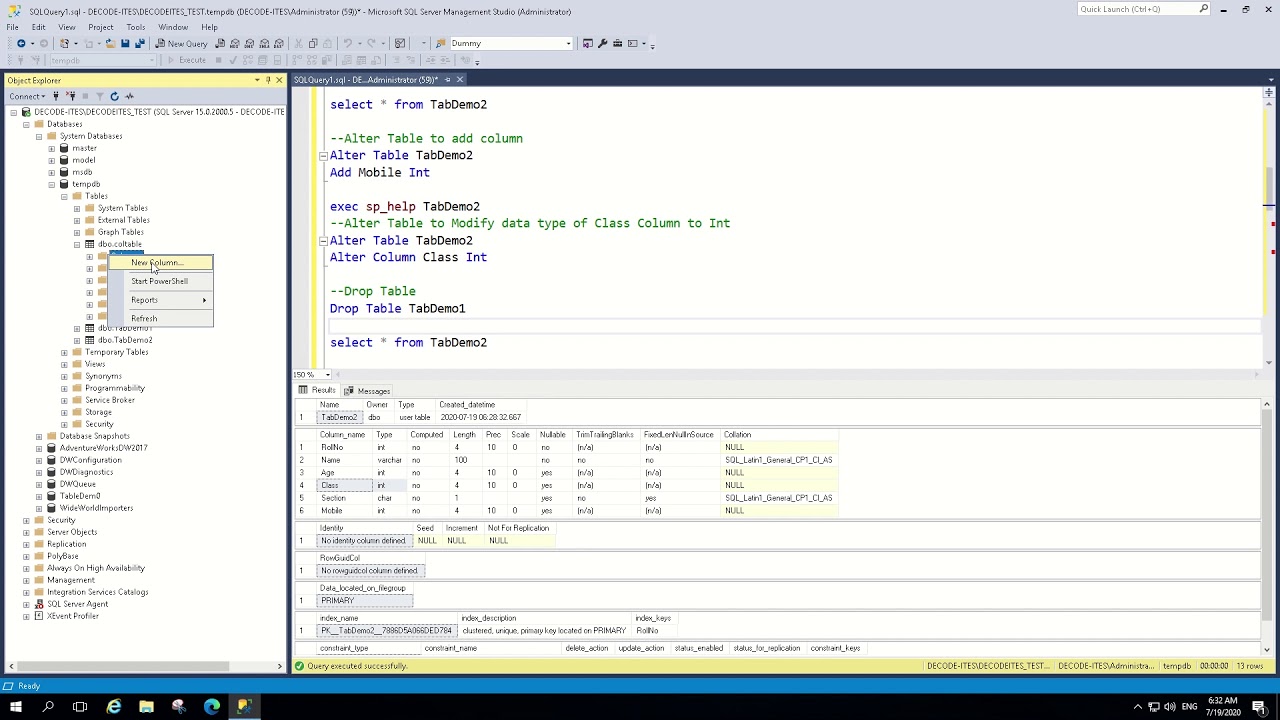Screen dimensions: 1280x720
Task: Open the File menu
Action: [12, 27]
